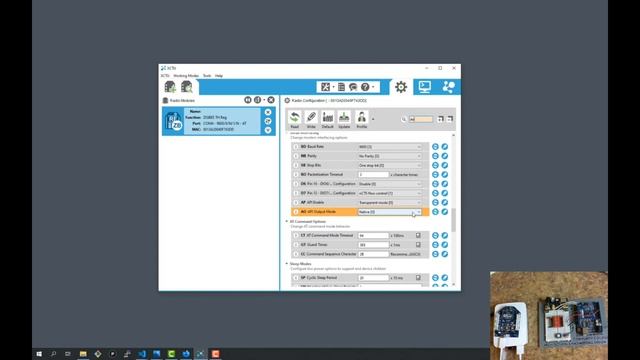Refresh the SB Stop Bits setting
640x360 pixels.
click(435, 165)
